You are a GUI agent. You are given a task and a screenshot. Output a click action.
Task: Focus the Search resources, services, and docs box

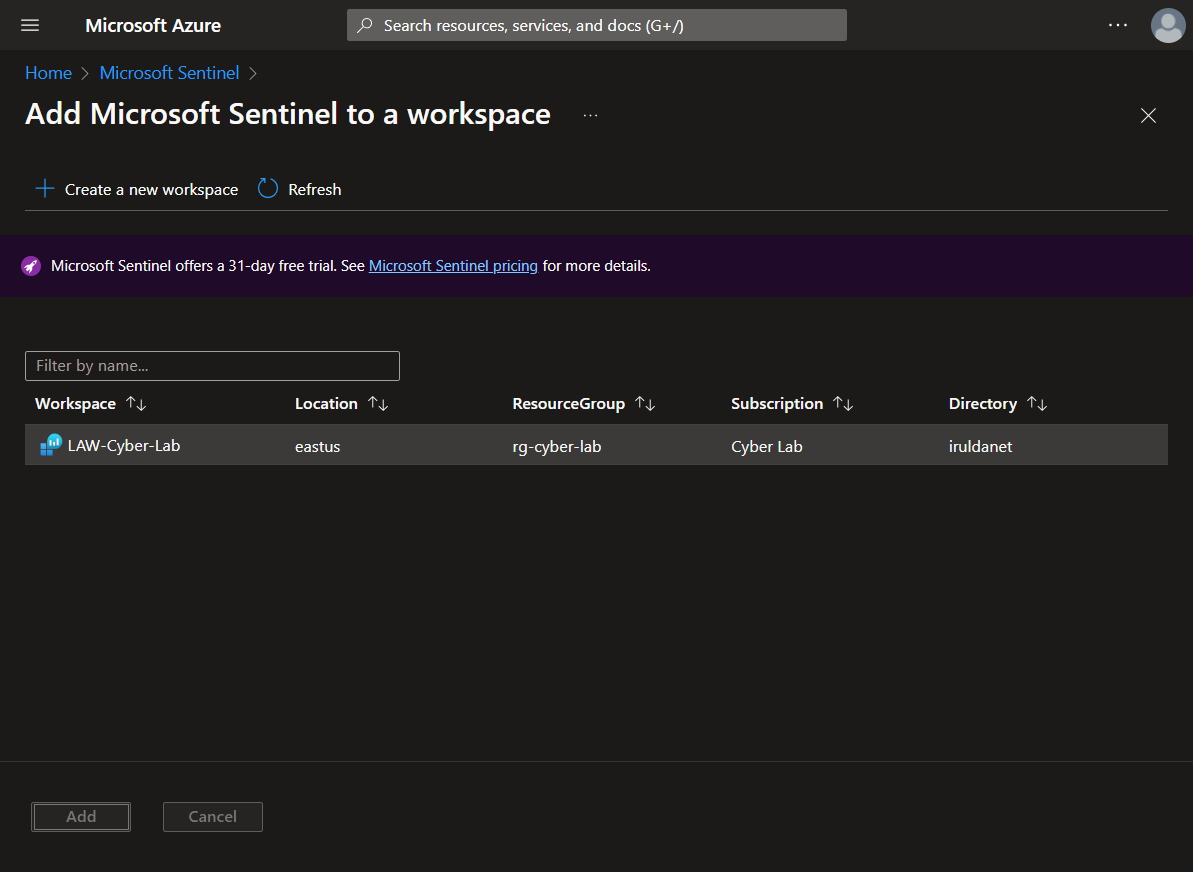click(x=596, y=25)
